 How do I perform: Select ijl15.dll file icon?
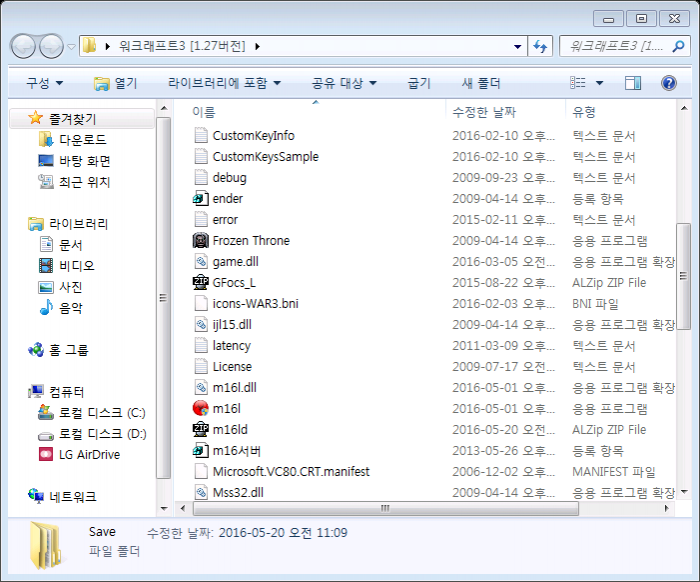point(201,324)
